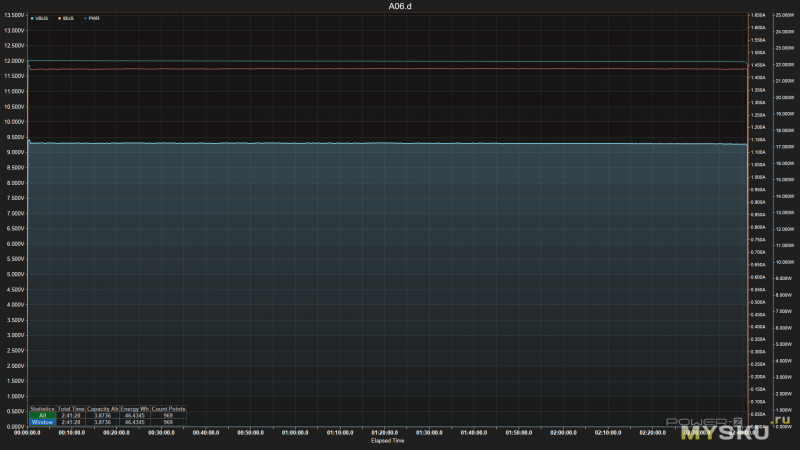
Task: Toggle the IBUS series in legend
Action: click(68, 18)
